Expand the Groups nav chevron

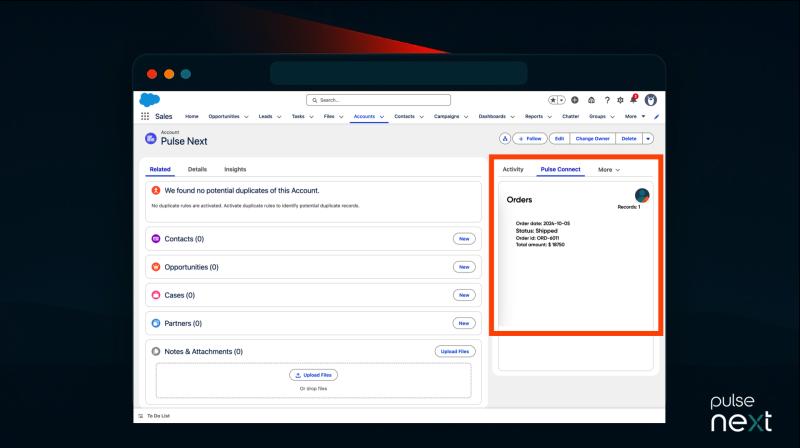612,117
